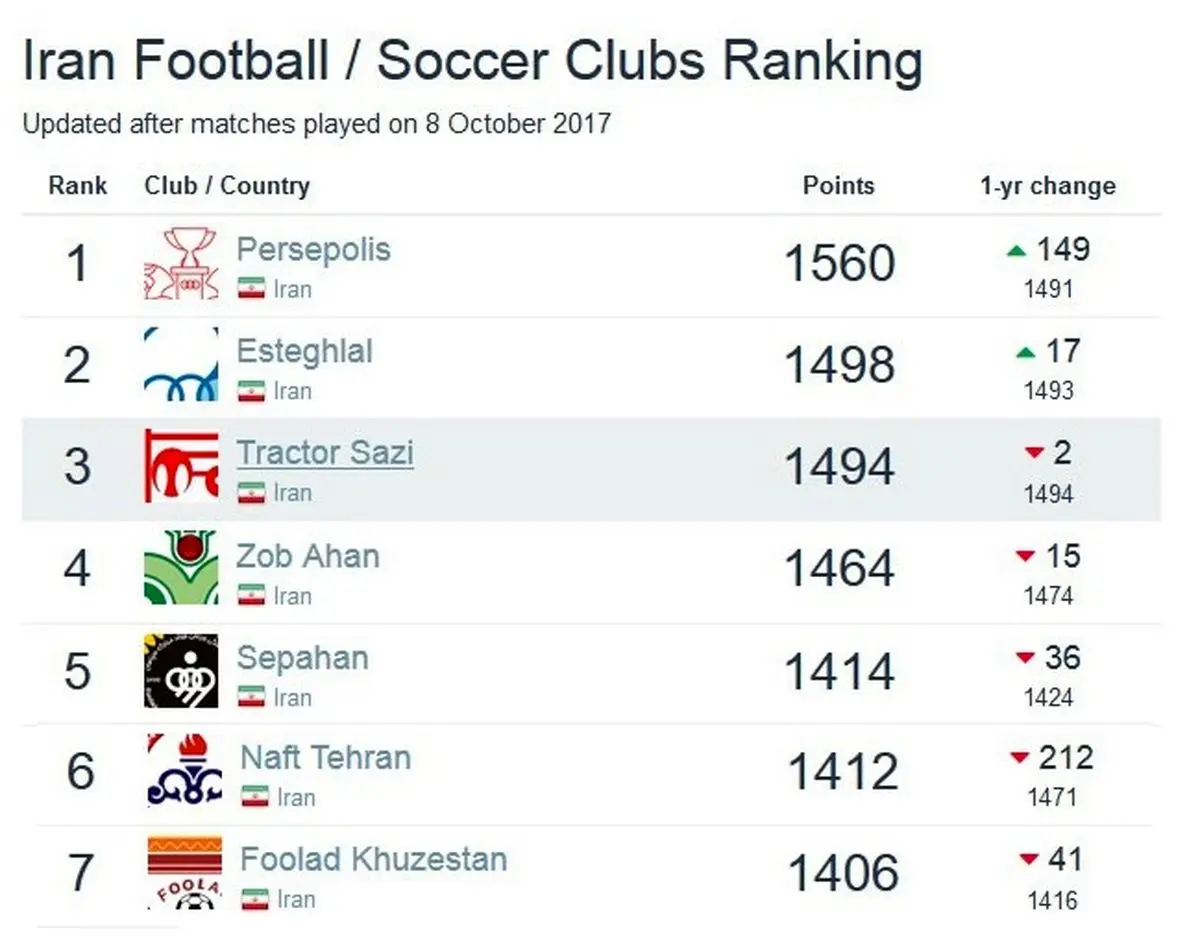
Task: Click the Rank column header
Action: click(x=78, y=186)
